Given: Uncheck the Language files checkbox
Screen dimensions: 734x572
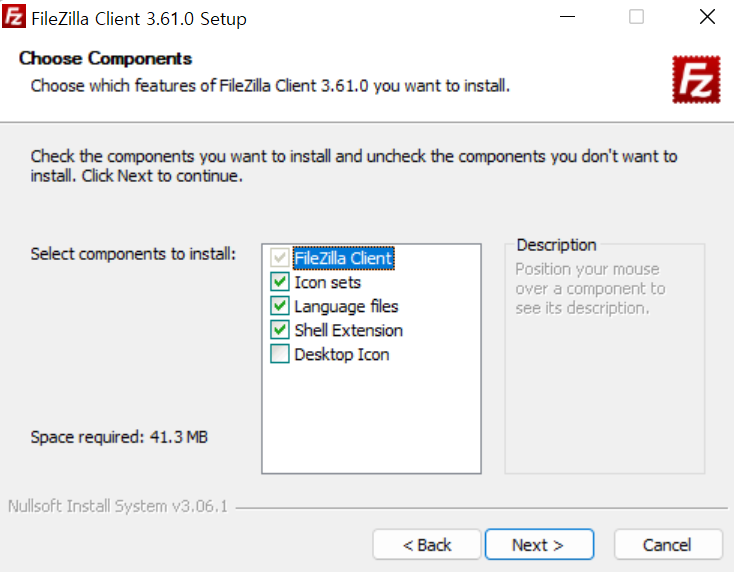Looking at the screenshot, I should pyautogui.click(x=279, y=306).
